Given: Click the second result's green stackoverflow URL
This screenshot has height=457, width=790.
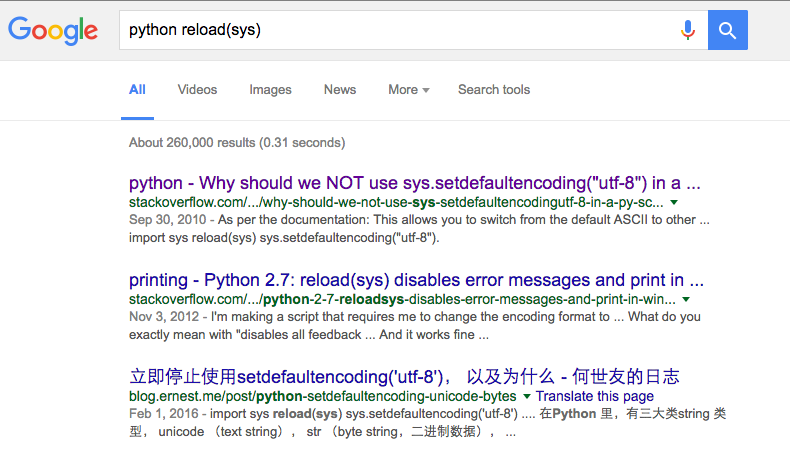Looking at the screenshot, I should 402,298.
